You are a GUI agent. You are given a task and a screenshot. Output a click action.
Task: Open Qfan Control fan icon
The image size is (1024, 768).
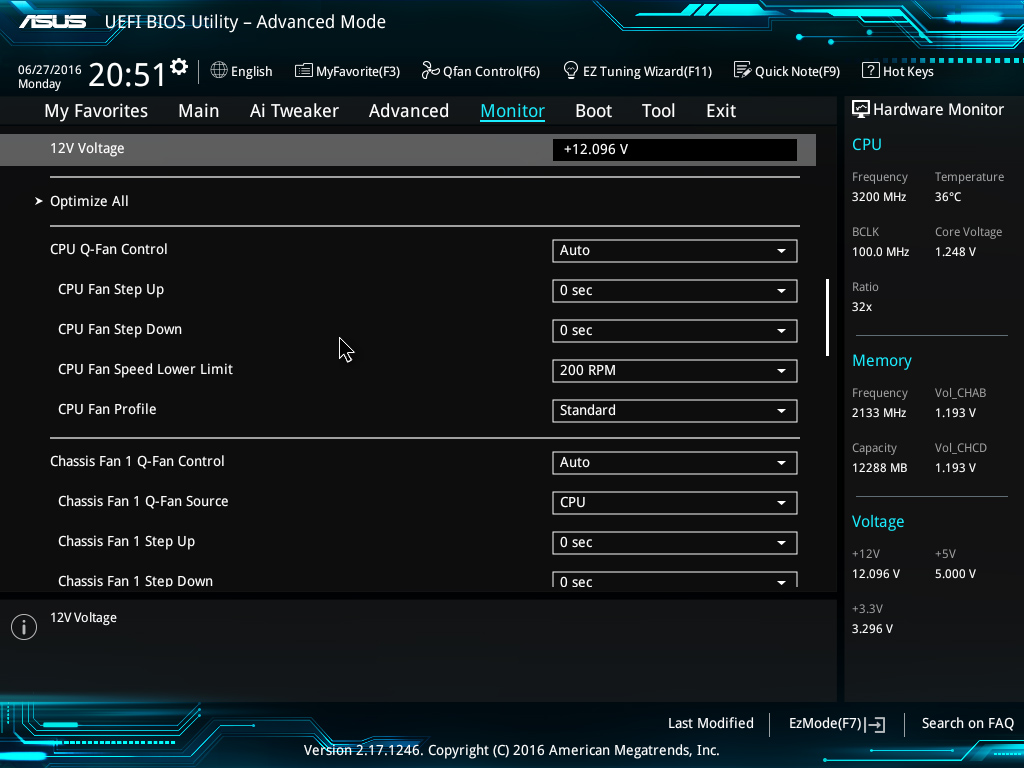pos(430,71)
